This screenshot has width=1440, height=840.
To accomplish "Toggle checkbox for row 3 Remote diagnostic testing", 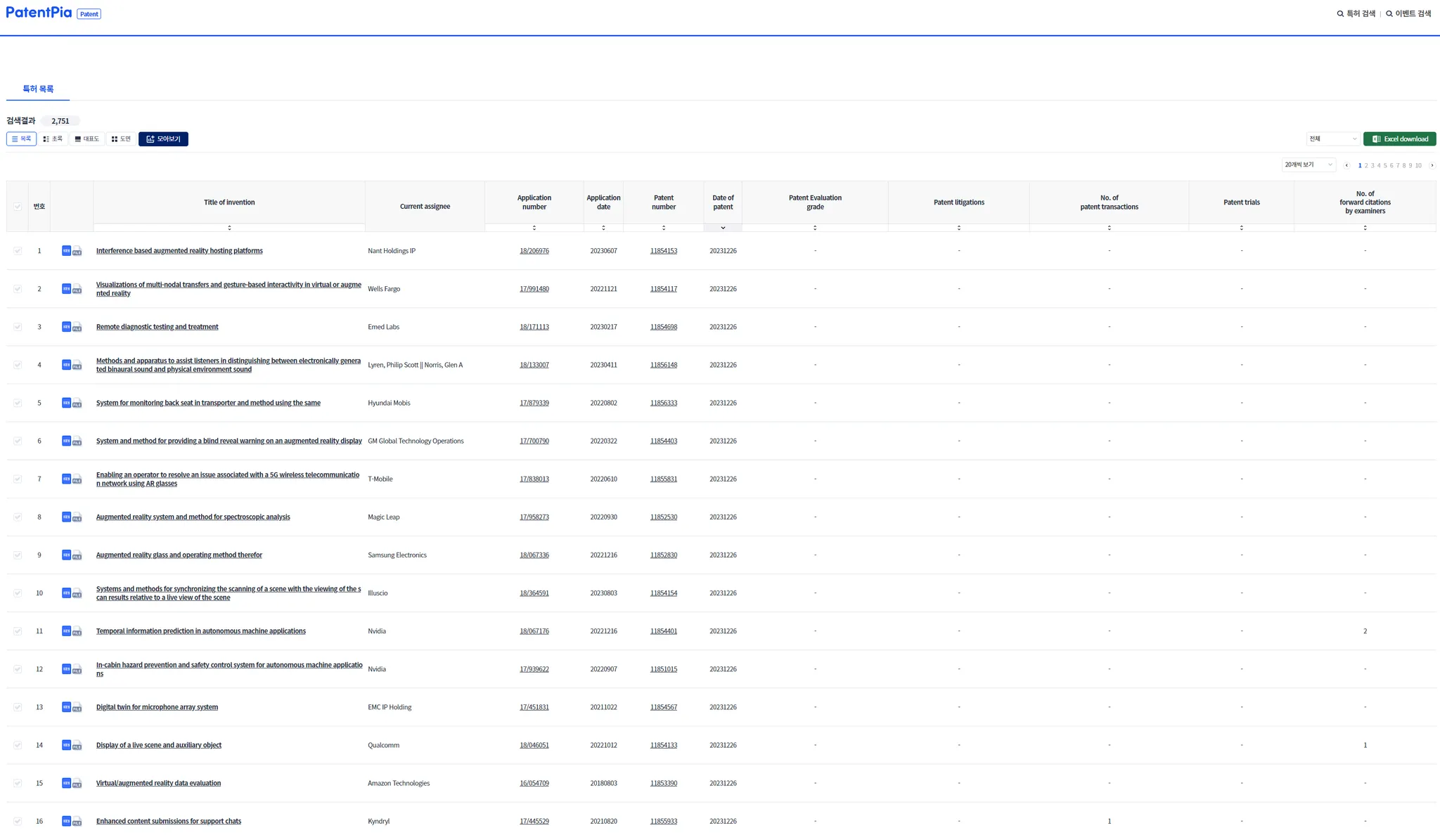I will [x=18, y=327].
